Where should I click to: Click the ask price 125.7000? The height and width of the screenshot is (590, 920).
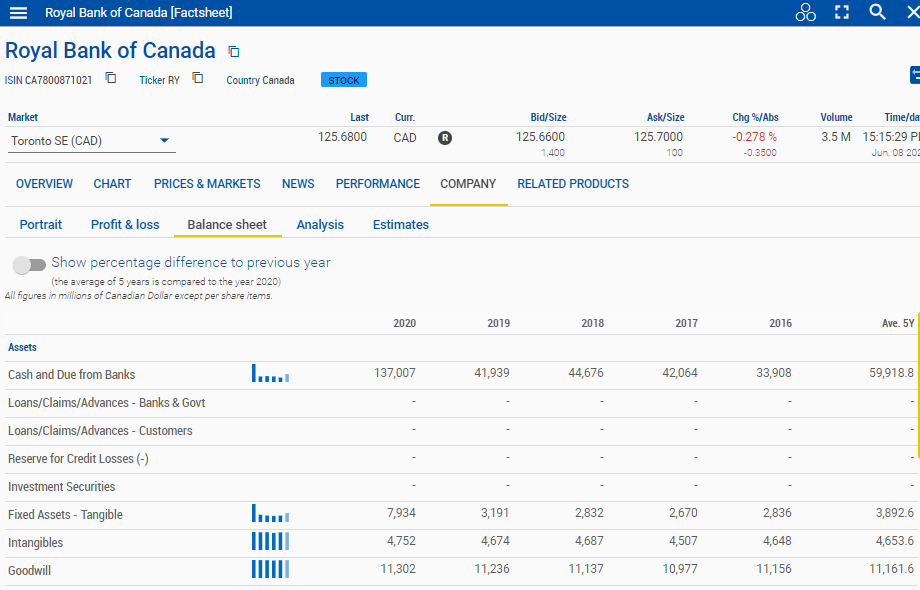[x=658, y=137]
